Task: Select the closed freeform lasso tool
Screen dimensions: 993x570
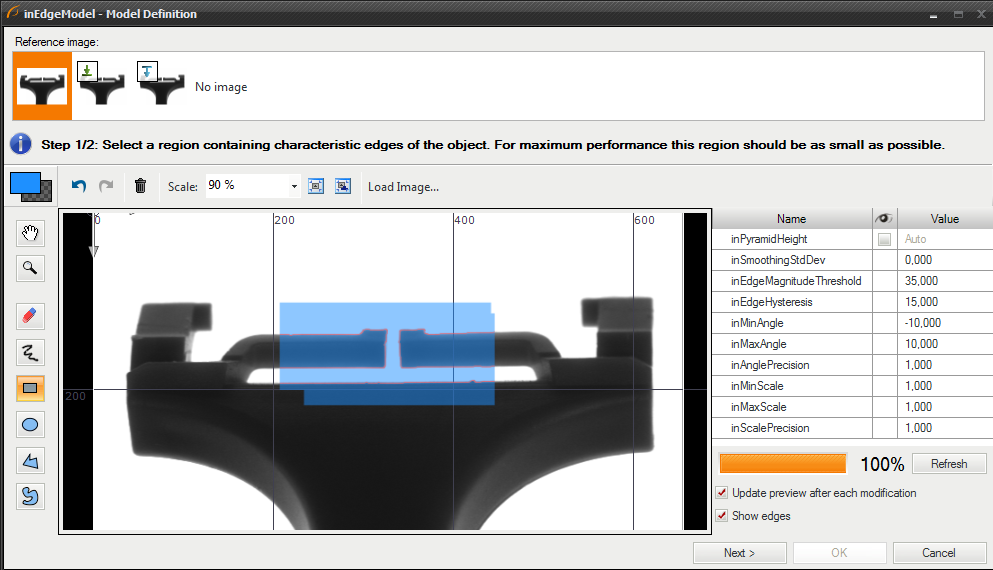Action: click(31, 496)
